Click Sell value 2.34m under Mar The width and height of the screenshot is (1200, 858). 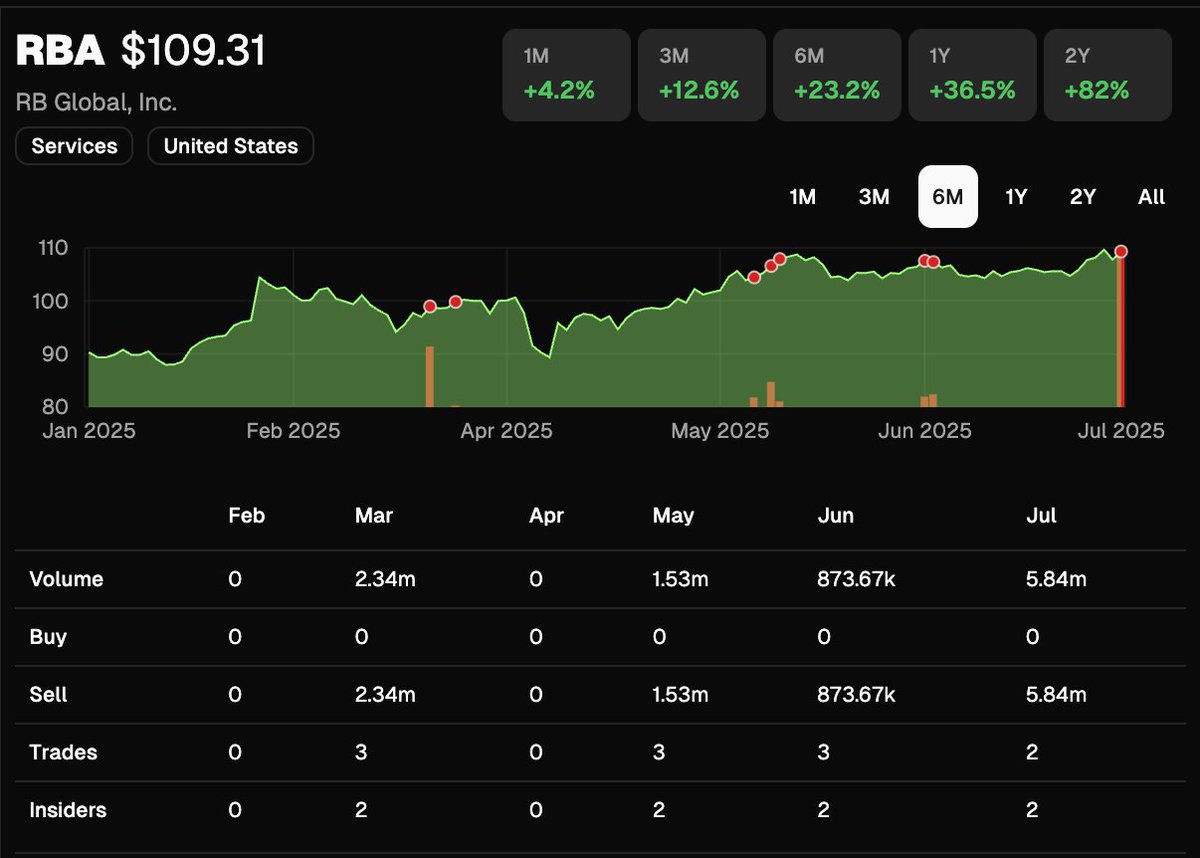385,694
